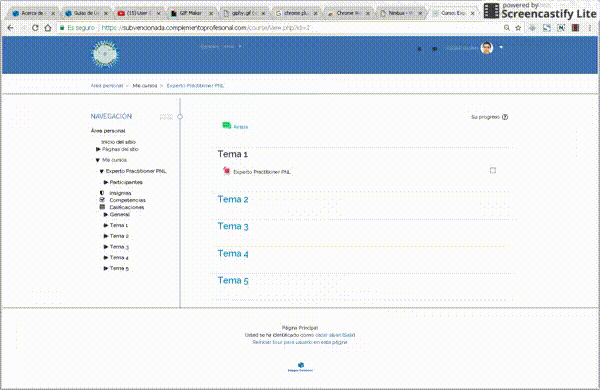Click red PDF icon under Tema 1
Screen dimensions: 600x390
pyautogui.click(x=227, y=171)
